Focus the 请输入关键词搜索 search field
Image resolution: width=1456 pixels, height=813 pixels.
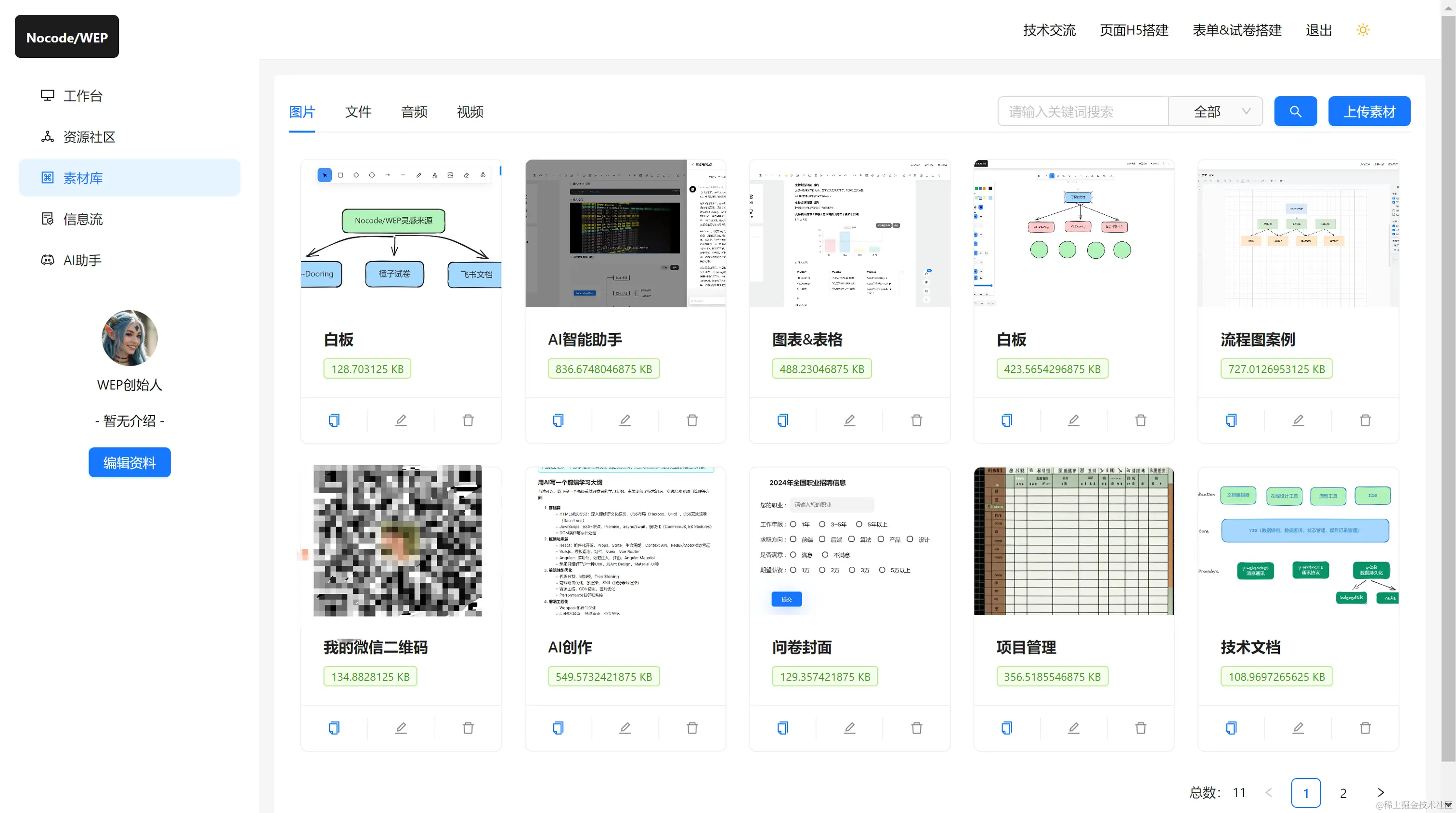(x=1083, y=111)
